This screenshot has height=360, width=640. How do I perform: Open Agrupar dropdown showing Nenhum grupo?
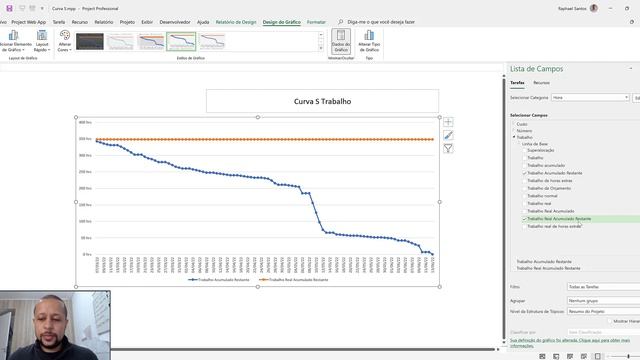[x=603, y=300]
